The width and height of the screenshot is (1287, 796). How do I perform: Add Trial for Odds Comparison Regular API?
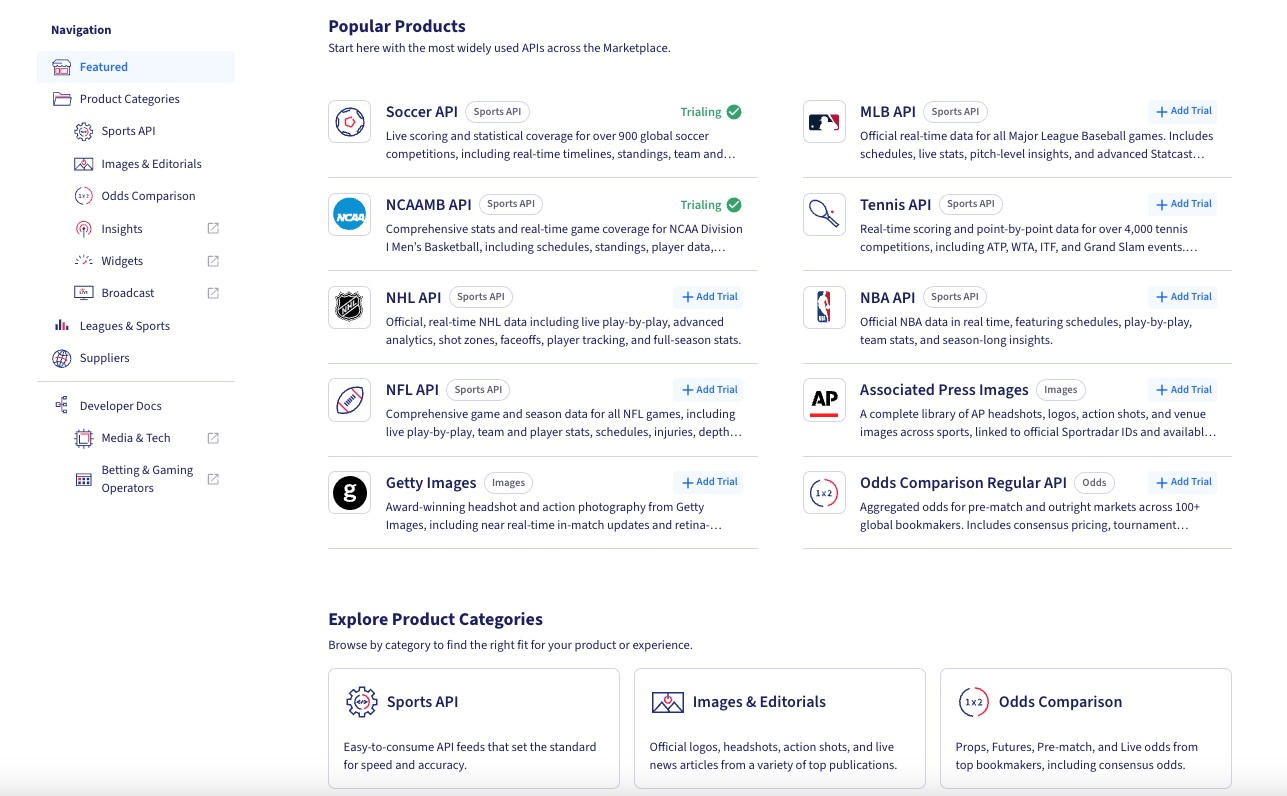[1183, 482]
